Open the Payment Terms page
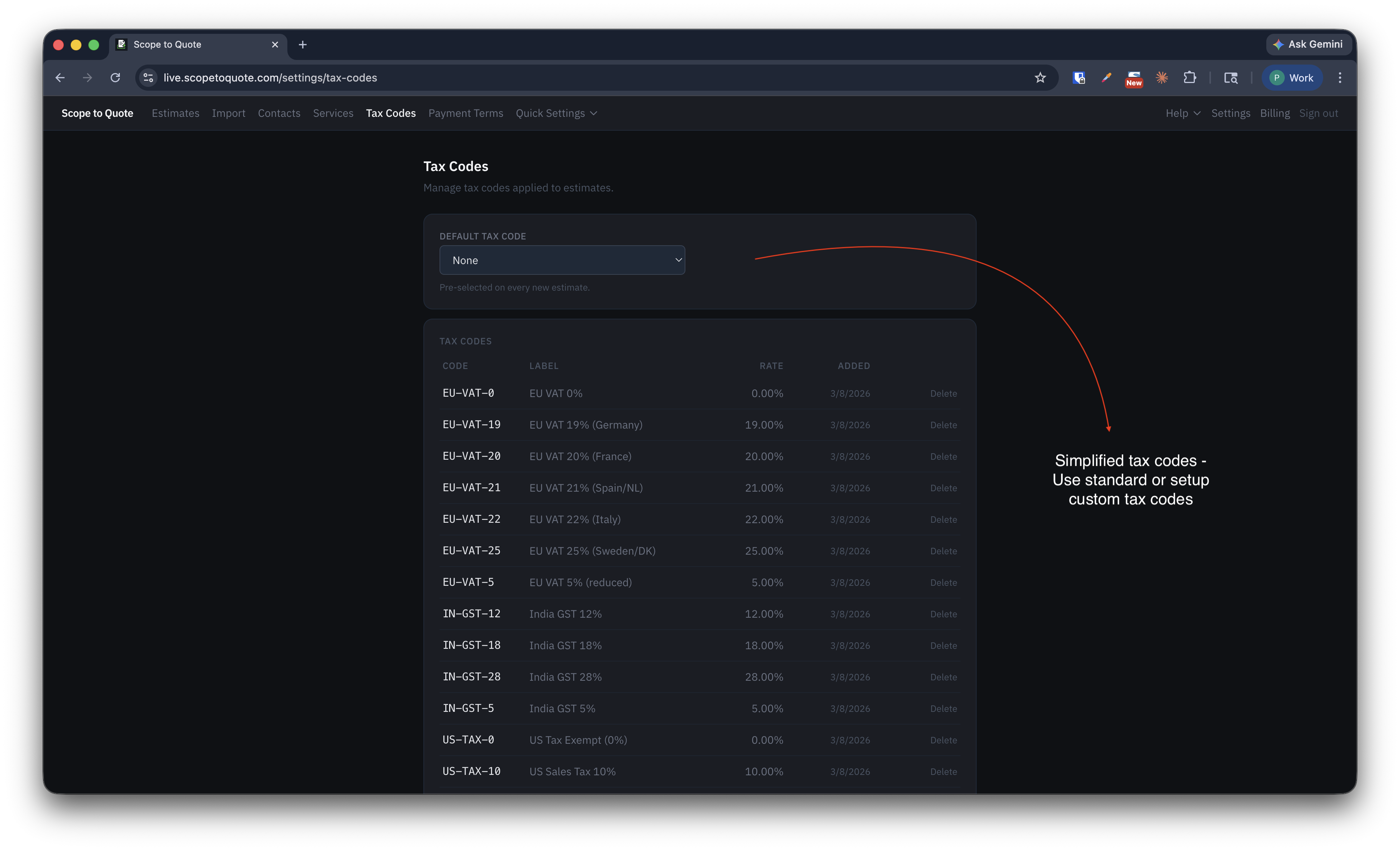 (465, 113)
